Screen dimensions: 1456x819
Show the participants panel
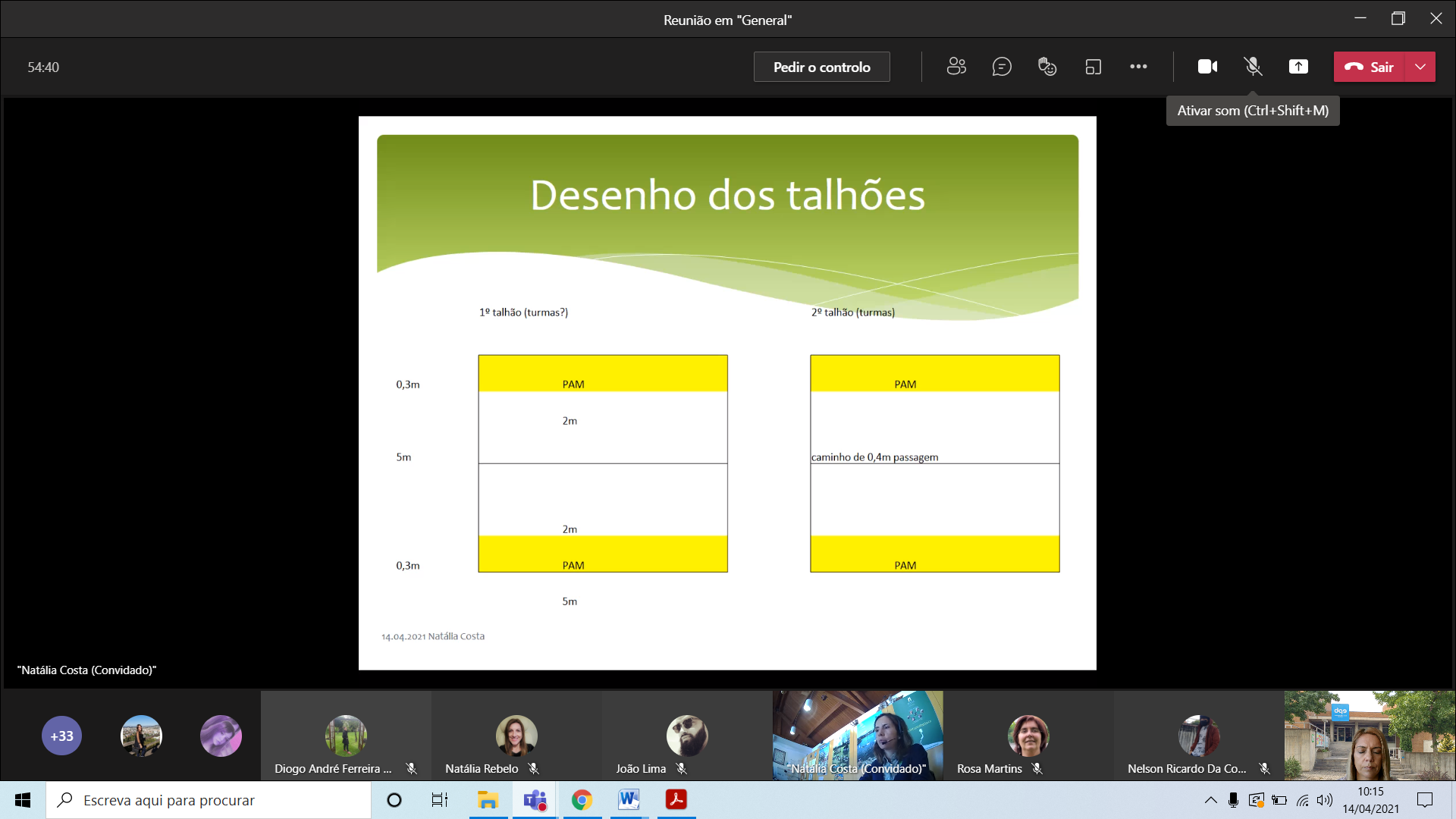[956, 67]
